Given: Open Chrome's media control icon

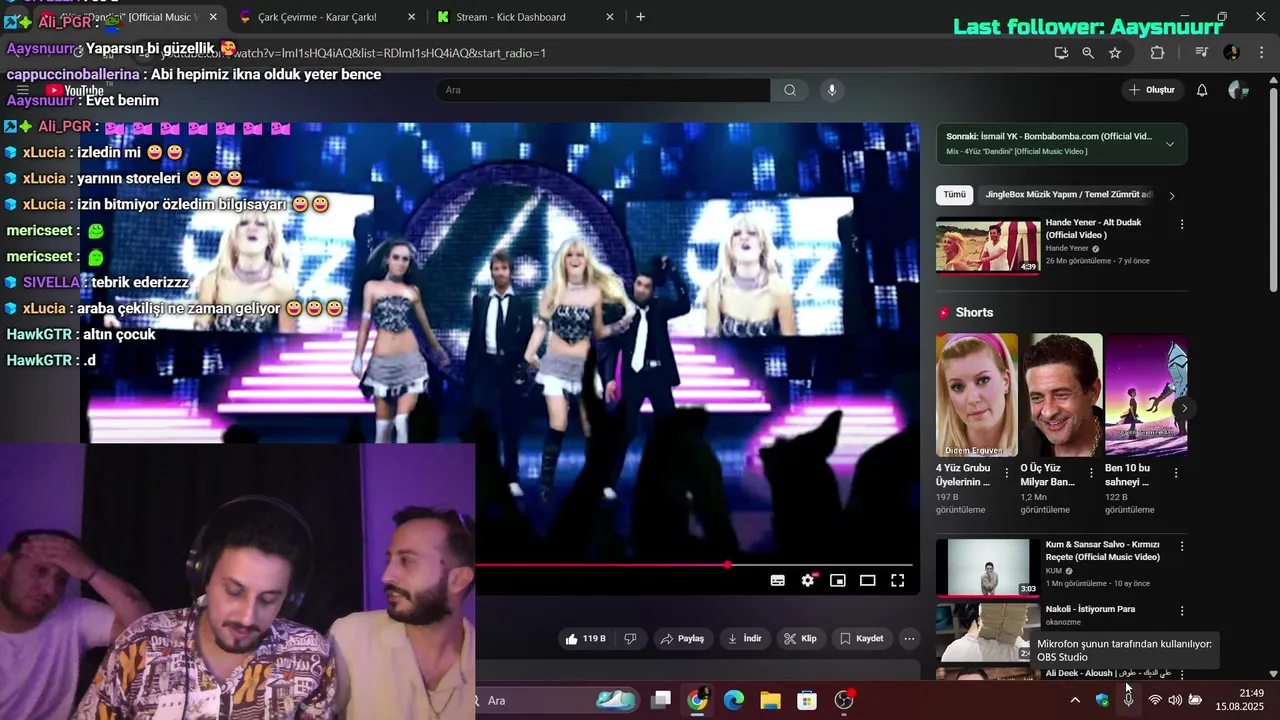Looking at the screenshot, I should (x=1202, y=53).
